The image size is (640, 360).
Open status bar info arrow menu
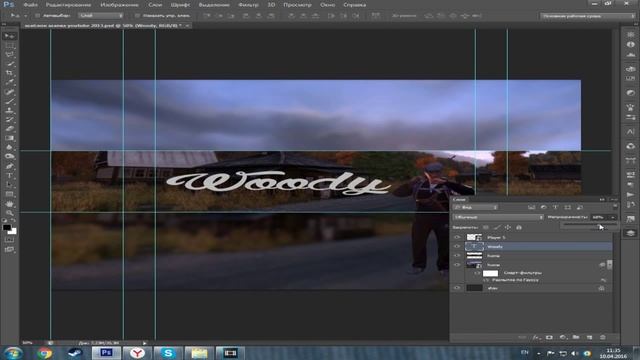click(x=144, y=343)
